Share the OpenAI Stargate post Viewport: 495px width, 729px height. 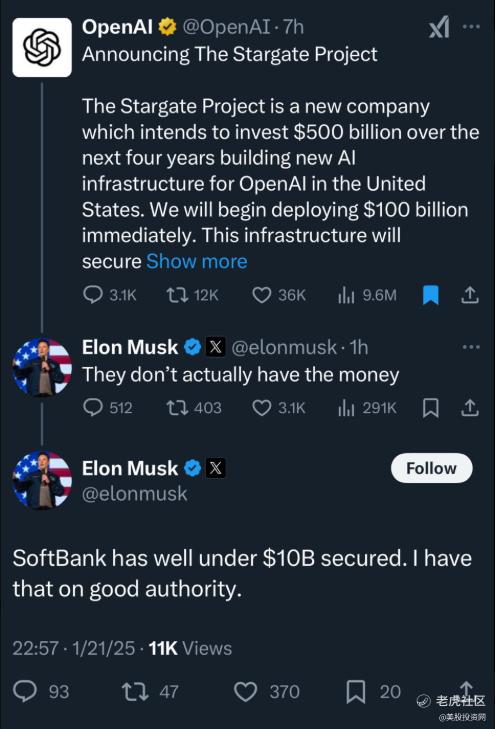470,295
